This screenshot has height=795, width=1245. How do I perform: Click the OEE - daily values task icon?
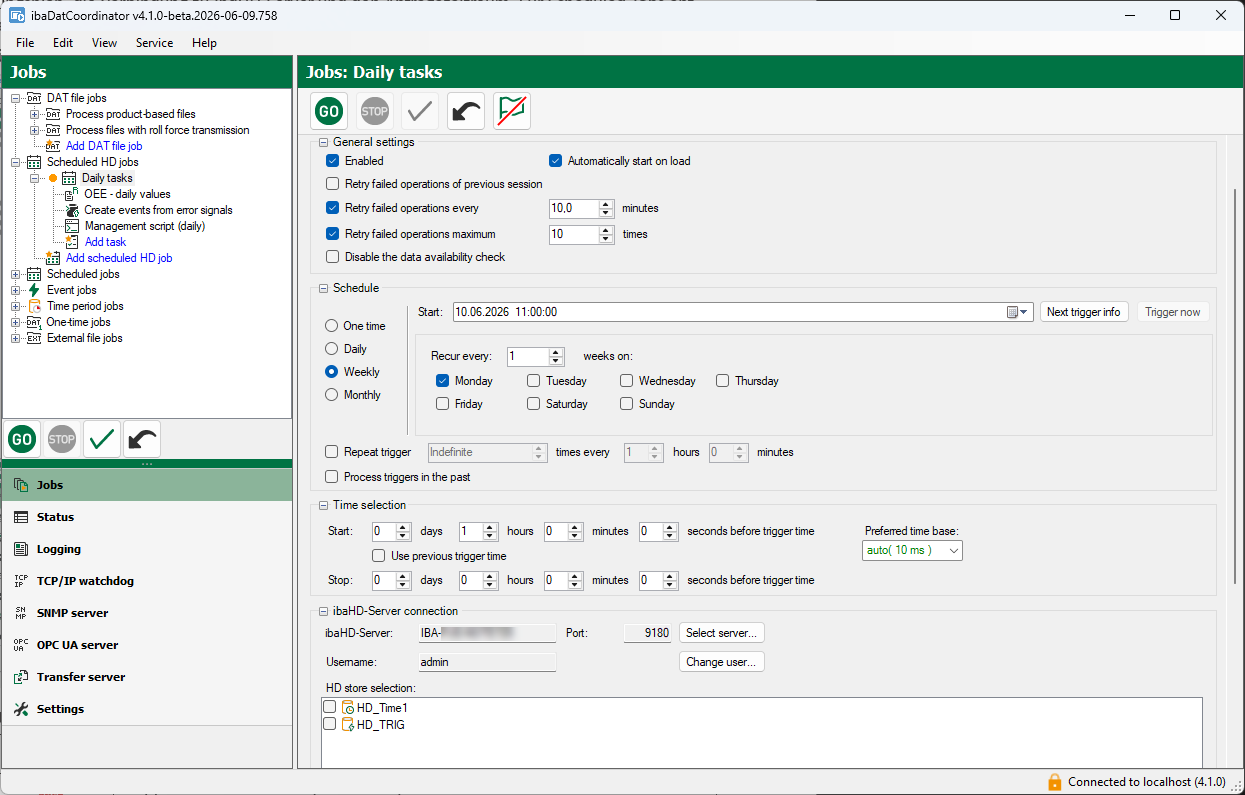coord(72,194)
